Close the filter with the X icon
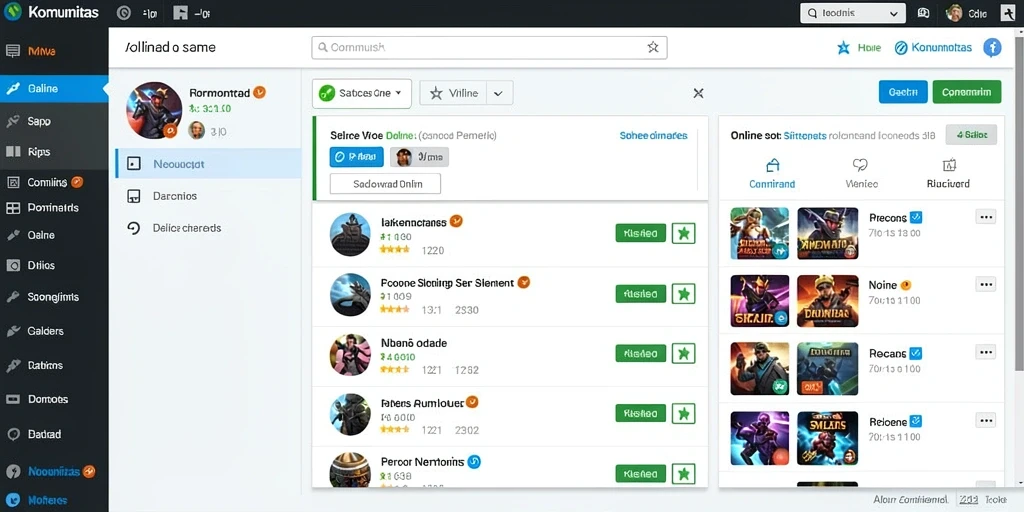The width and height of the screenshot is (1024, 512). (x=698, y=93)
